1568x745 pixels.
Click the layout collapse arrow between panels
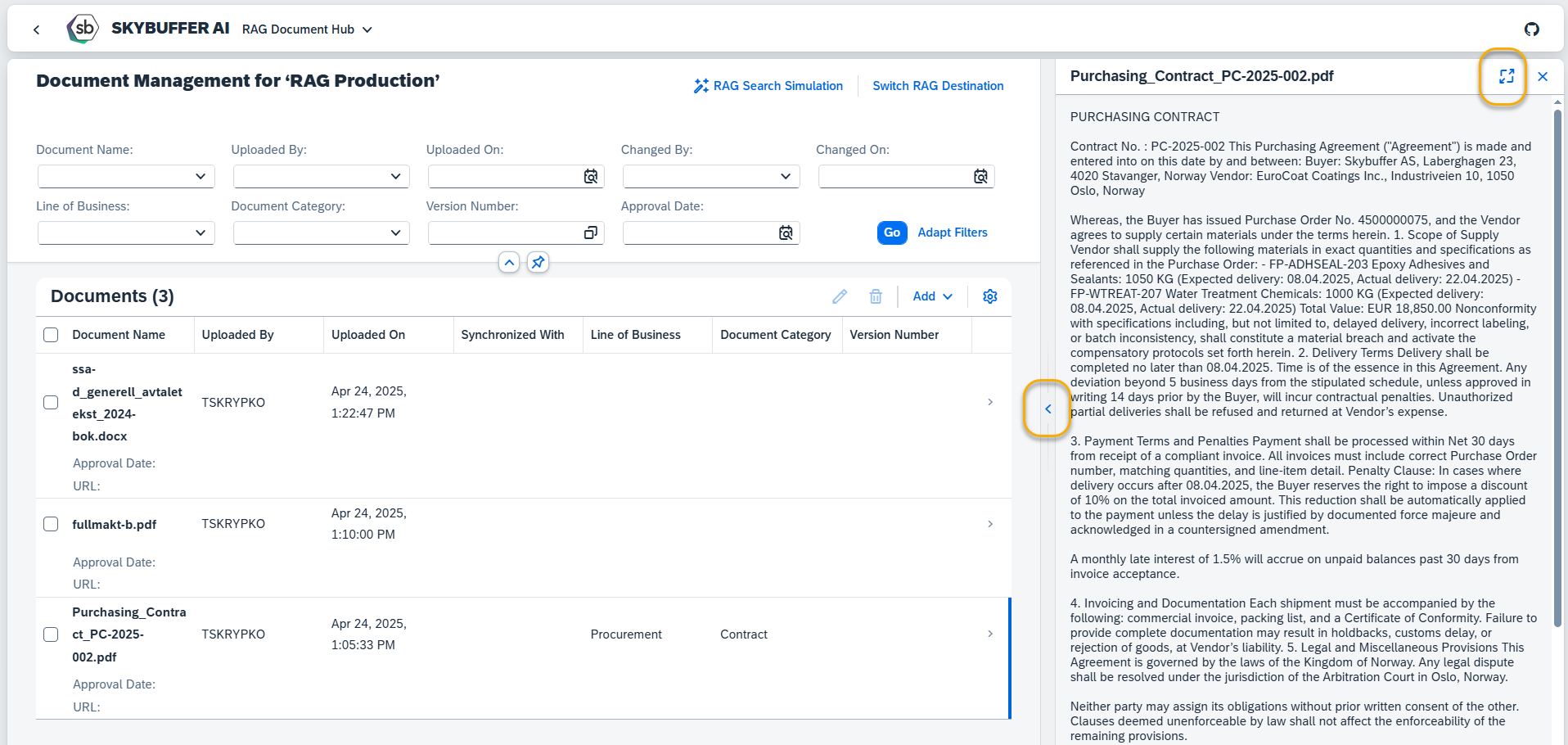click(1048, 409)
